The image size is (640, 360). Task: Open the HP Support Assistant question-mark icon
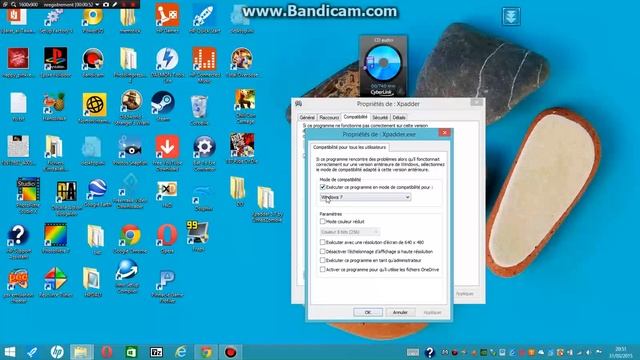point(18,242)
